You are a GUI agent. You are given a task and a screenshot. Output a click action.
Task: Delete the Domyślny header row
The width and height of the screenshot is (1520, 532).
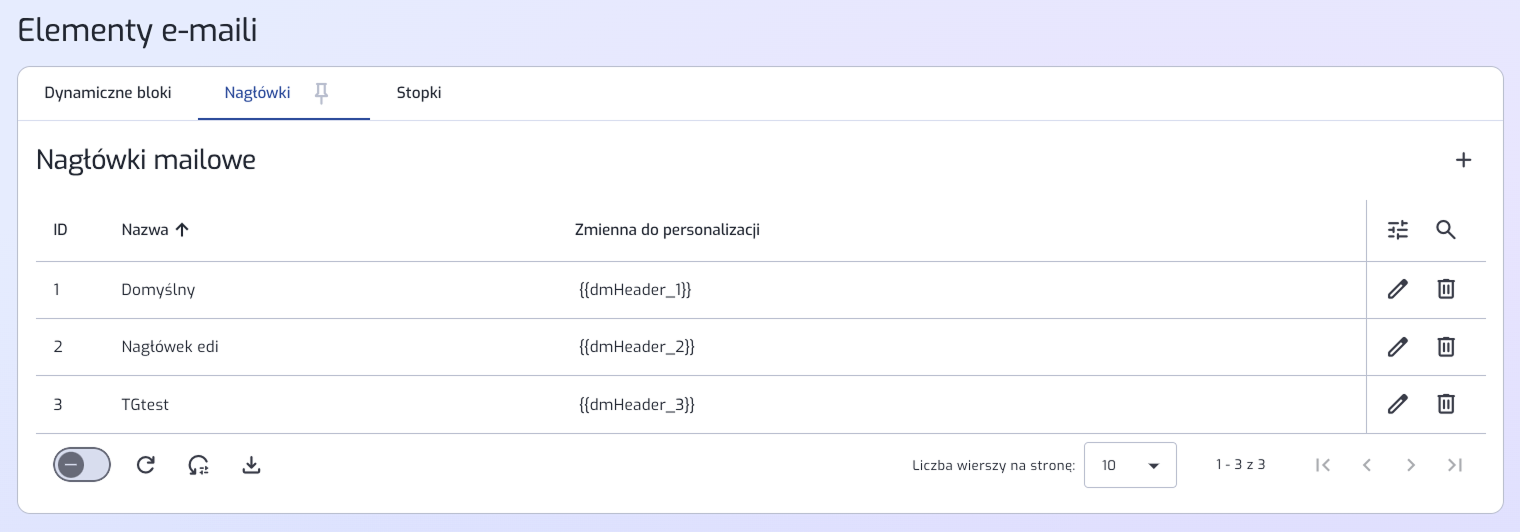(x=1446, y=289)
